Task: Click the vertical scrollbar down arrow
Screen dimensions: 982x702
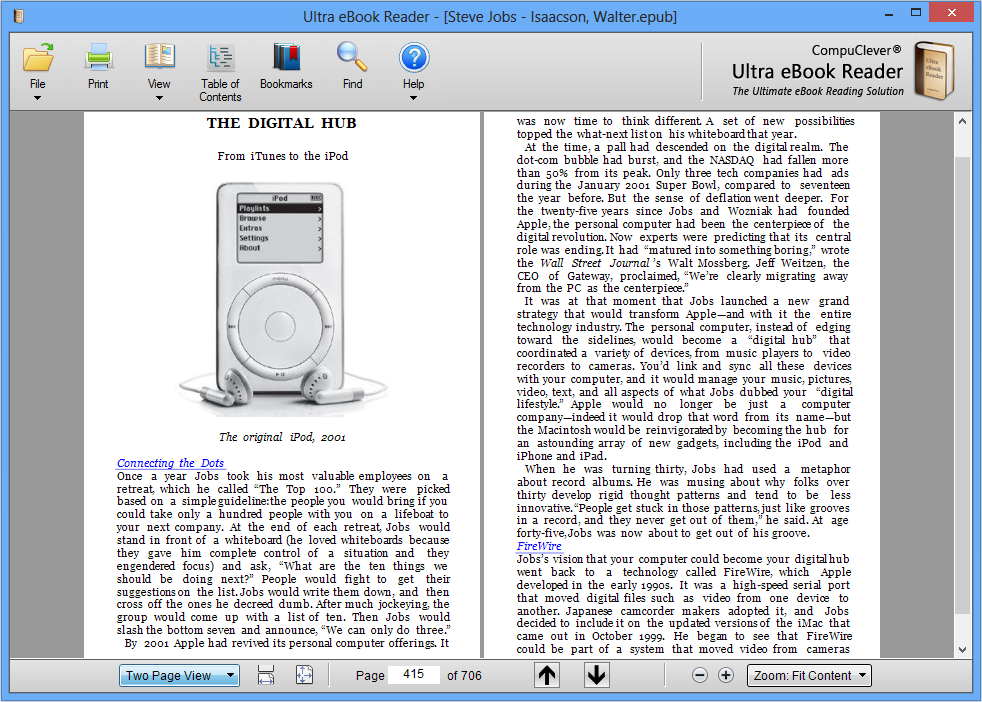Action: [963, 649]
